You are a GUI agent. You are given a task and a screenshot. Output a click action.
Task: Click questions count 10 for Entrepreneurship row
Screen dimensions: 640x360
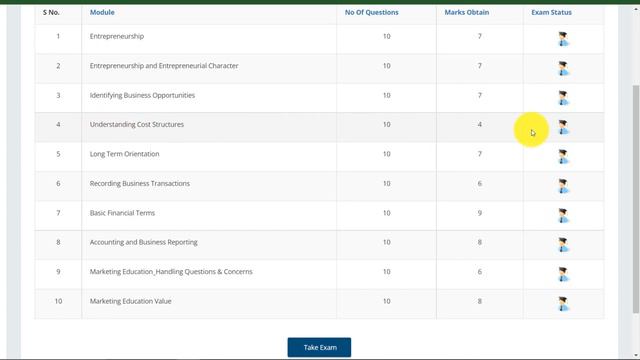pyautogui.click(x=387, y=36)
